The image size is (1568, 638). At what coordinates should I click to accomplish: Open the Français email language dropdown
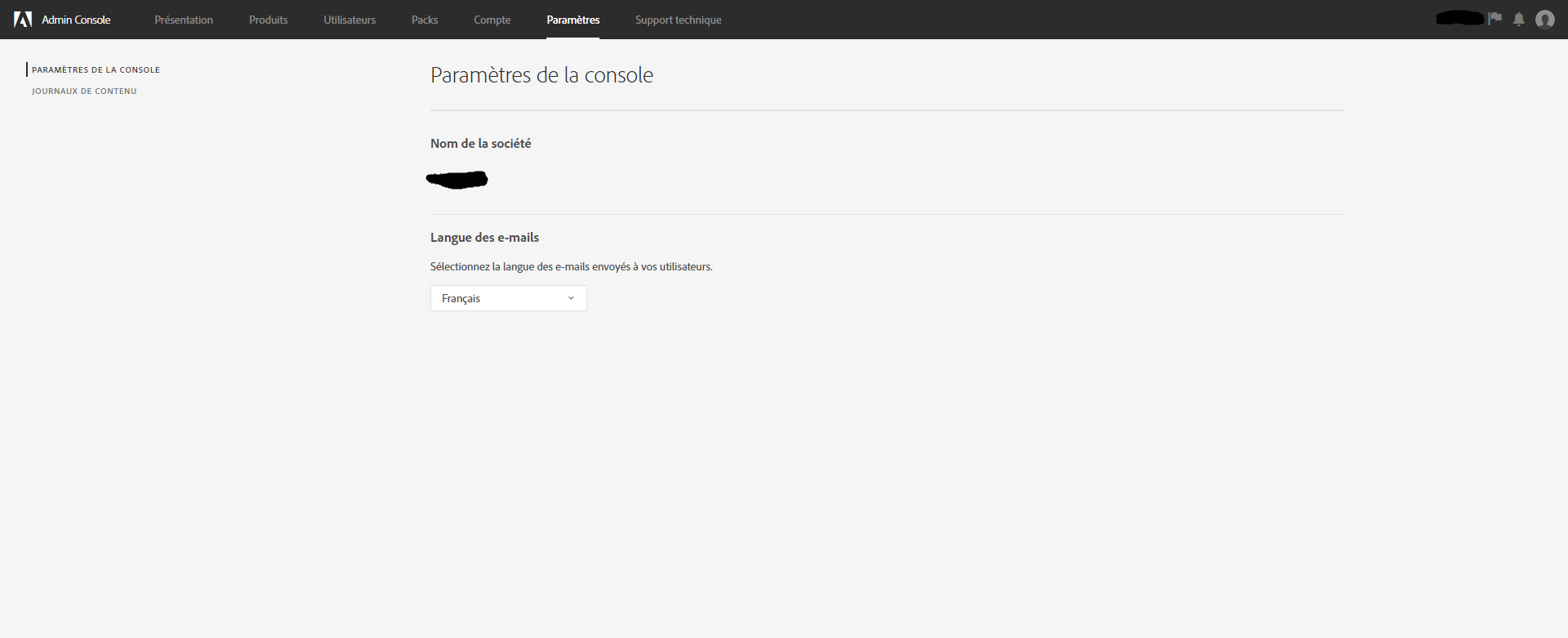click(x=507, y=298)
